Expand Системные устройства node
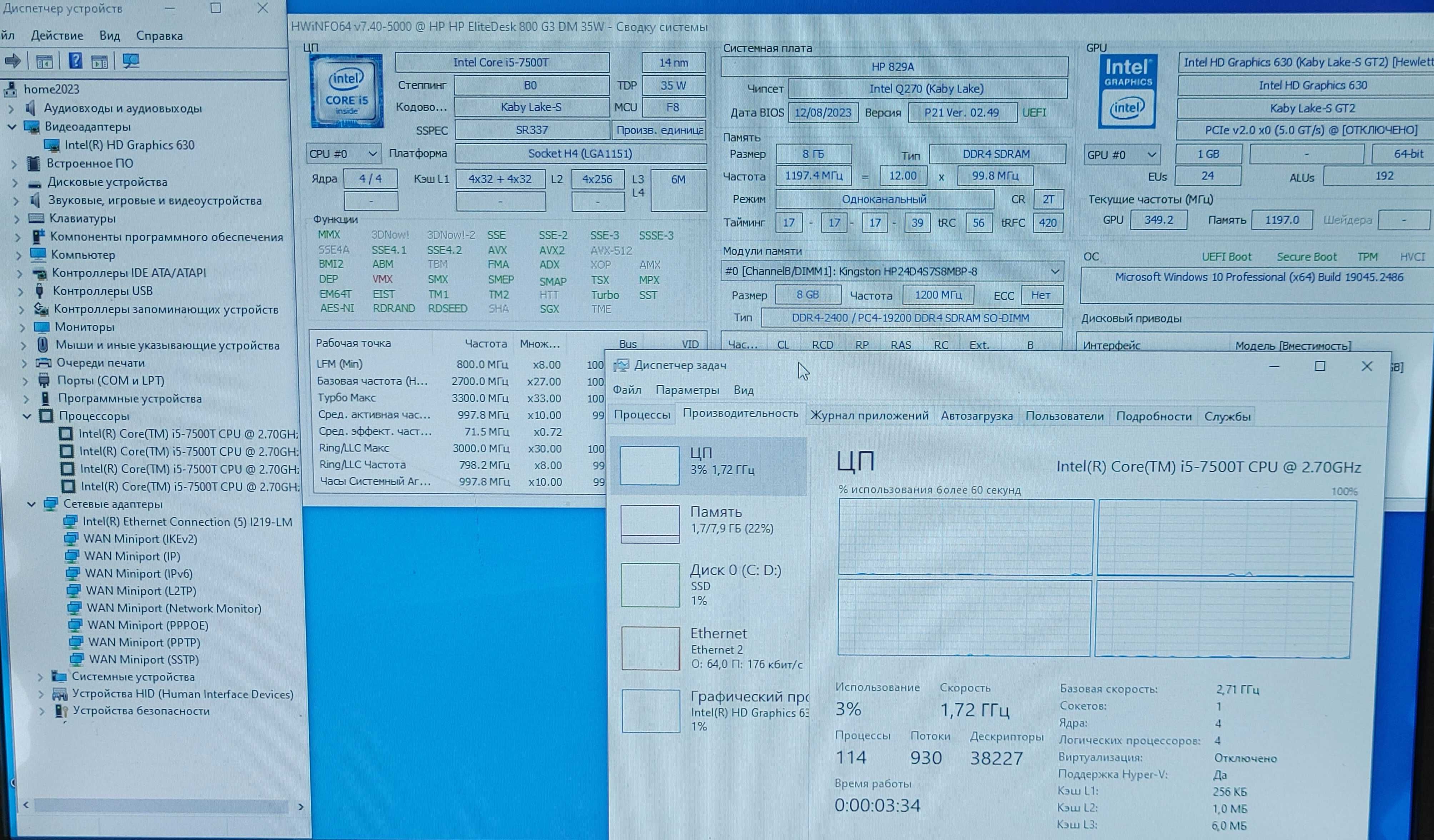The height and width of the screenshot is (840, 1434). coord(40,677)
